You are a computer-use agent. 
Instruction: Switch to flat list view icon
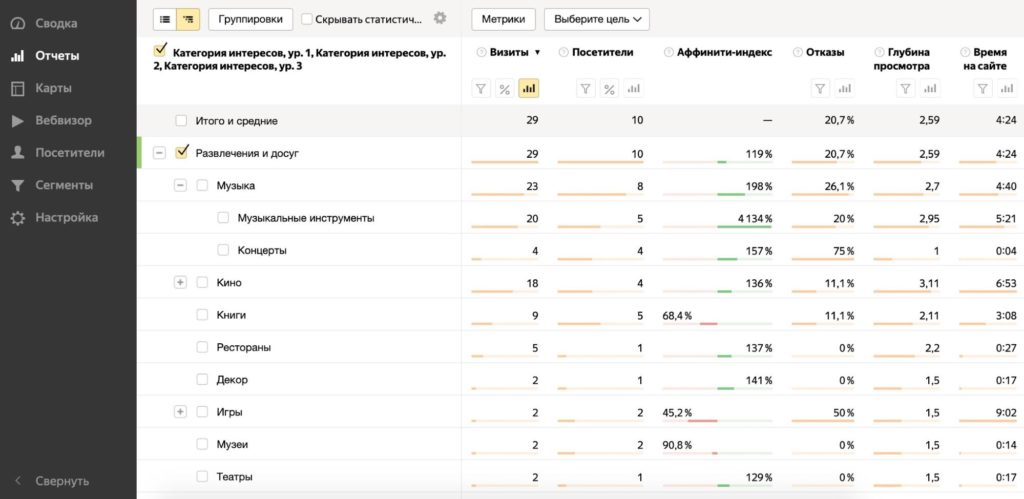[x=165, y=18]
